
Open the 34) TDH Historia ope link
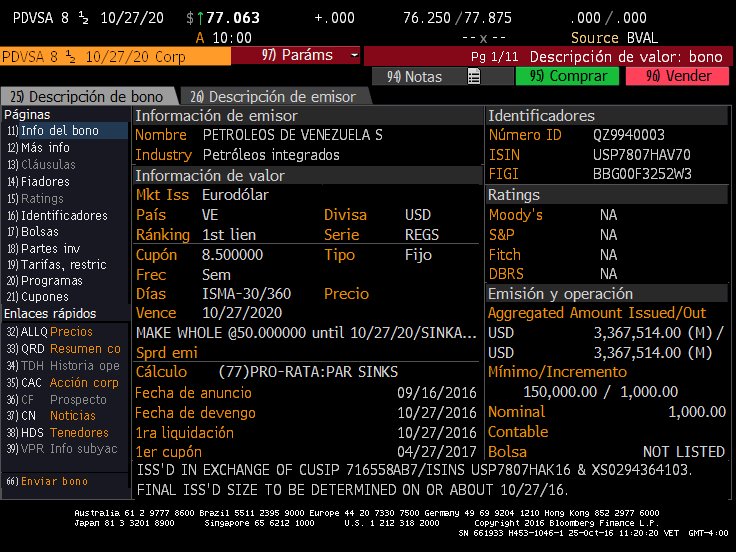click(65, 365)
